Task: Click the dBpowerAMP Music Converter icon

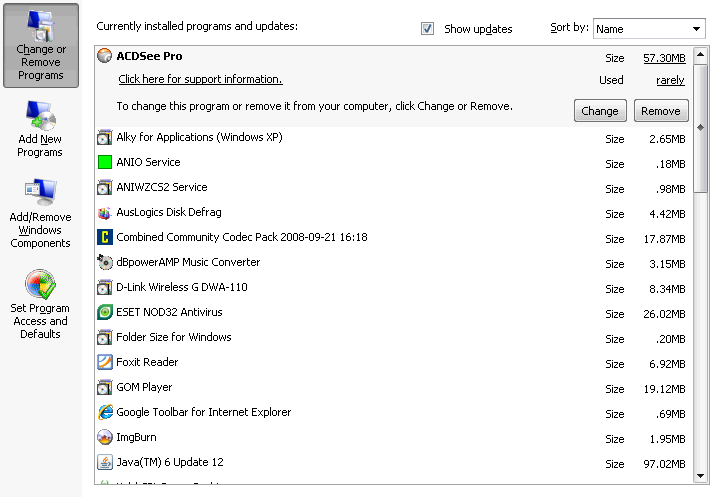Action: point(105,262)
